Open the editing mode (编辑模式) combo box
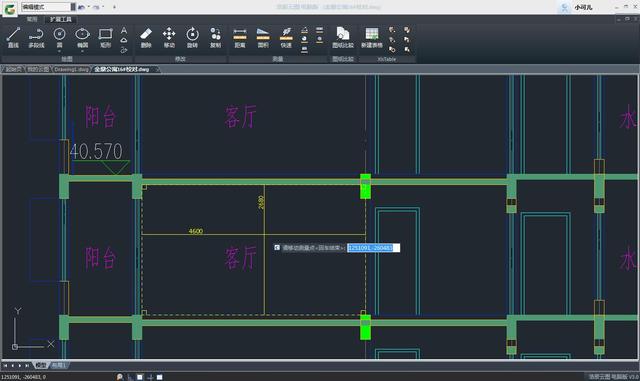Image resolution: width=640 pixels, height=381 pixels. coord(48,7)
